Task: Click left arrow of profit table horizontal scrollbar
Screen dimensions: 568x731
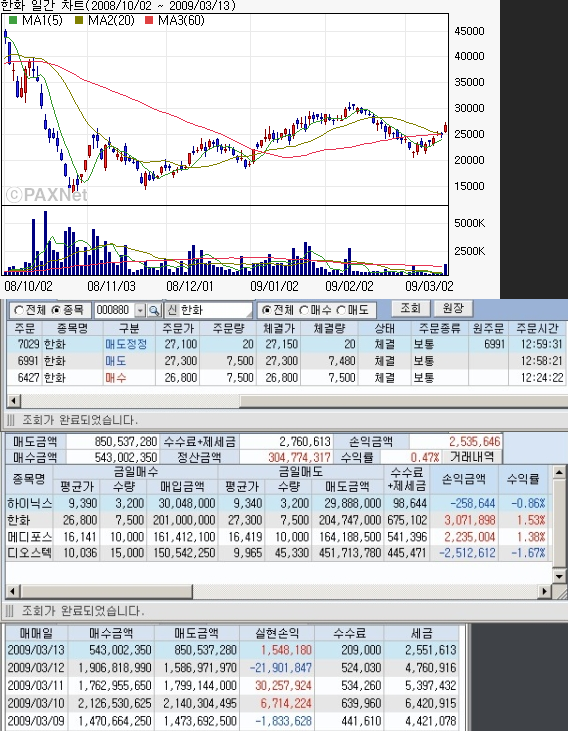Action: (12, 592)
